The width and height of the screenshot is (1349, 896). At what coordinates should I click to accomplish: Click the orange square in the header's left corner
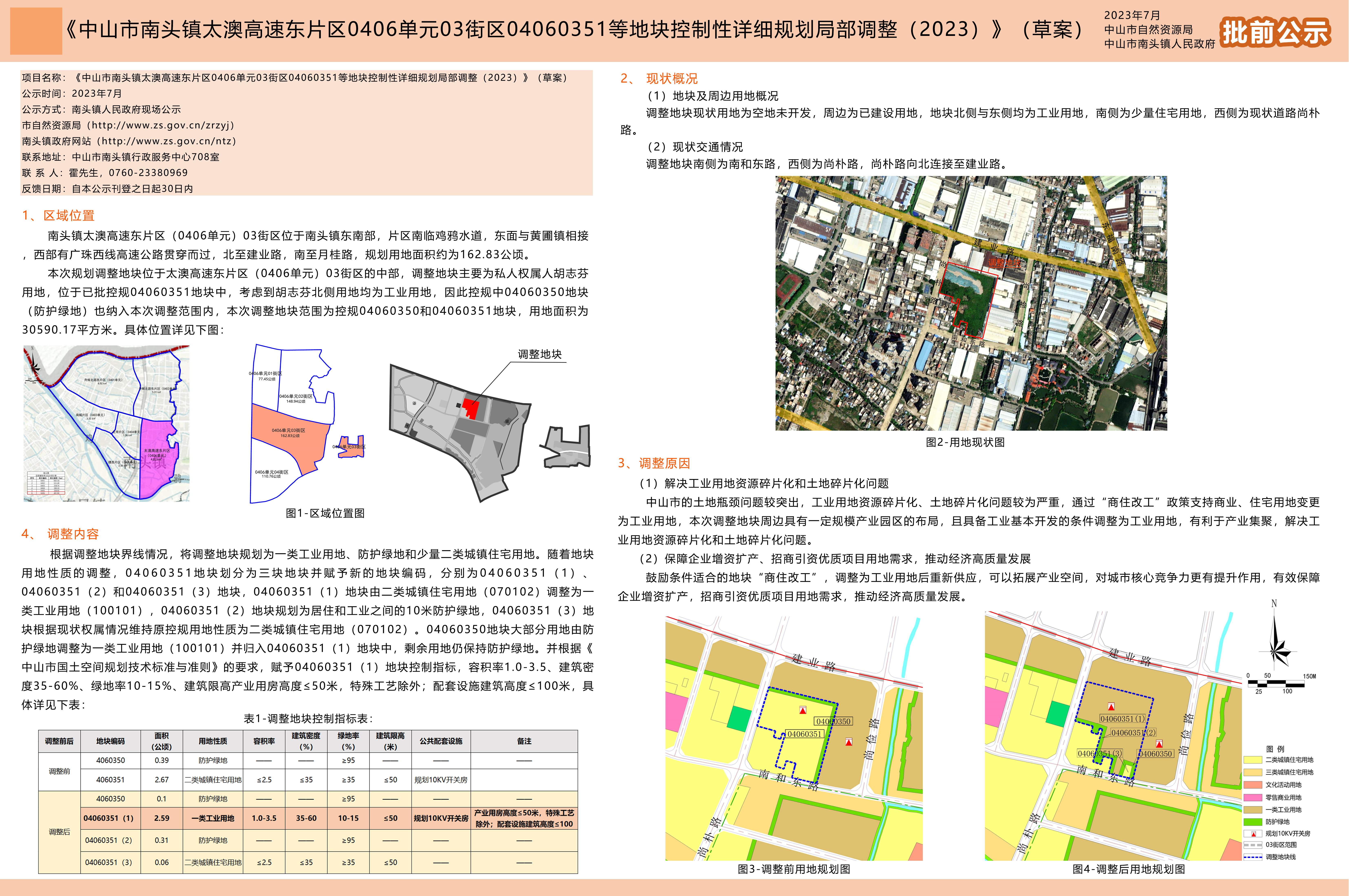pos(36,31)
